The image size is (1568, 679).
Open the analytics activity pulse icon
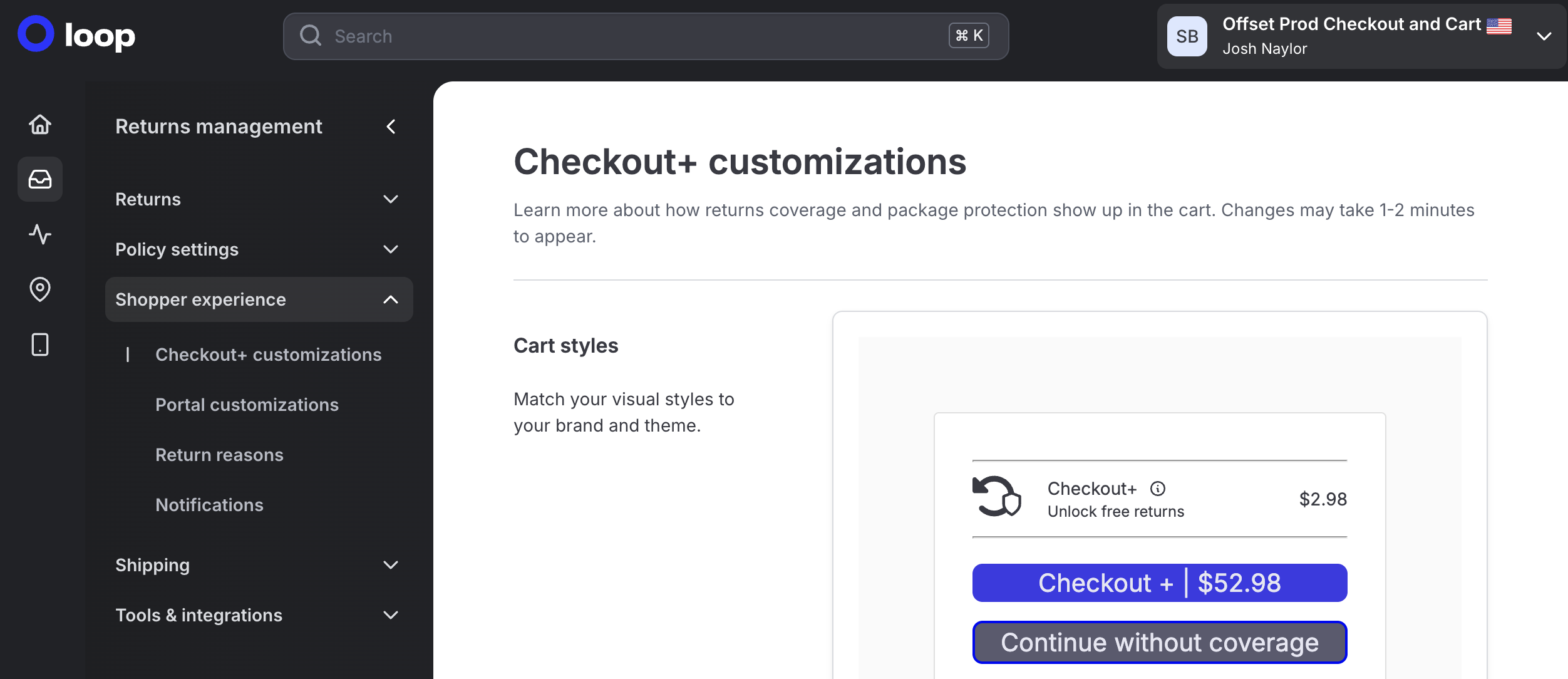tap(40, 234)
